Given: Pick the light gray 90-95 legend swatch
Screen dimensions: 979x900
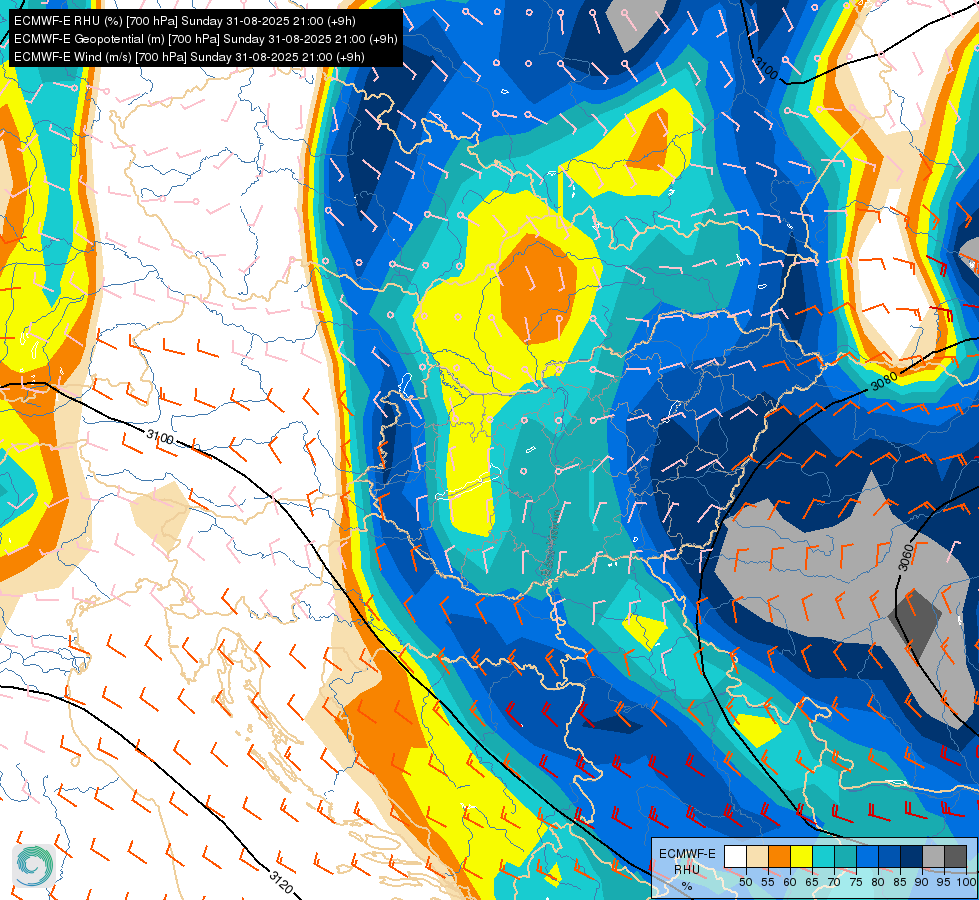Looking at the screenshot, I should [x=933, y=856].
